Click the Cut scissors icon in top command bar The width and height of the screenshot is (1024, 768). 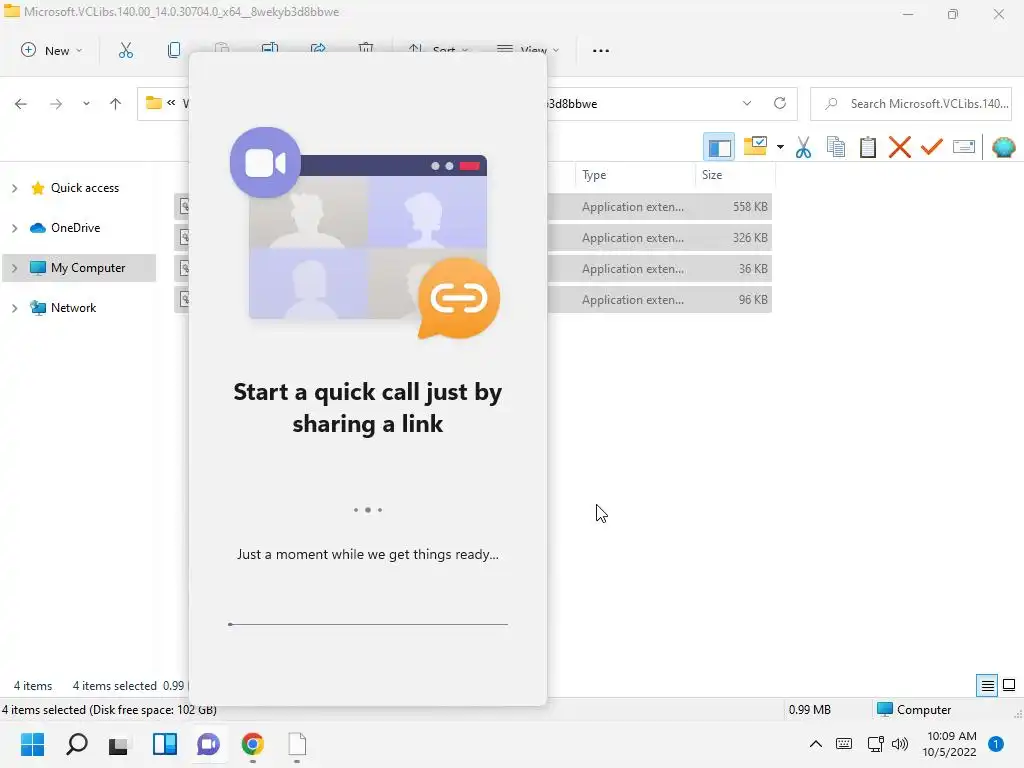[125, 50]
